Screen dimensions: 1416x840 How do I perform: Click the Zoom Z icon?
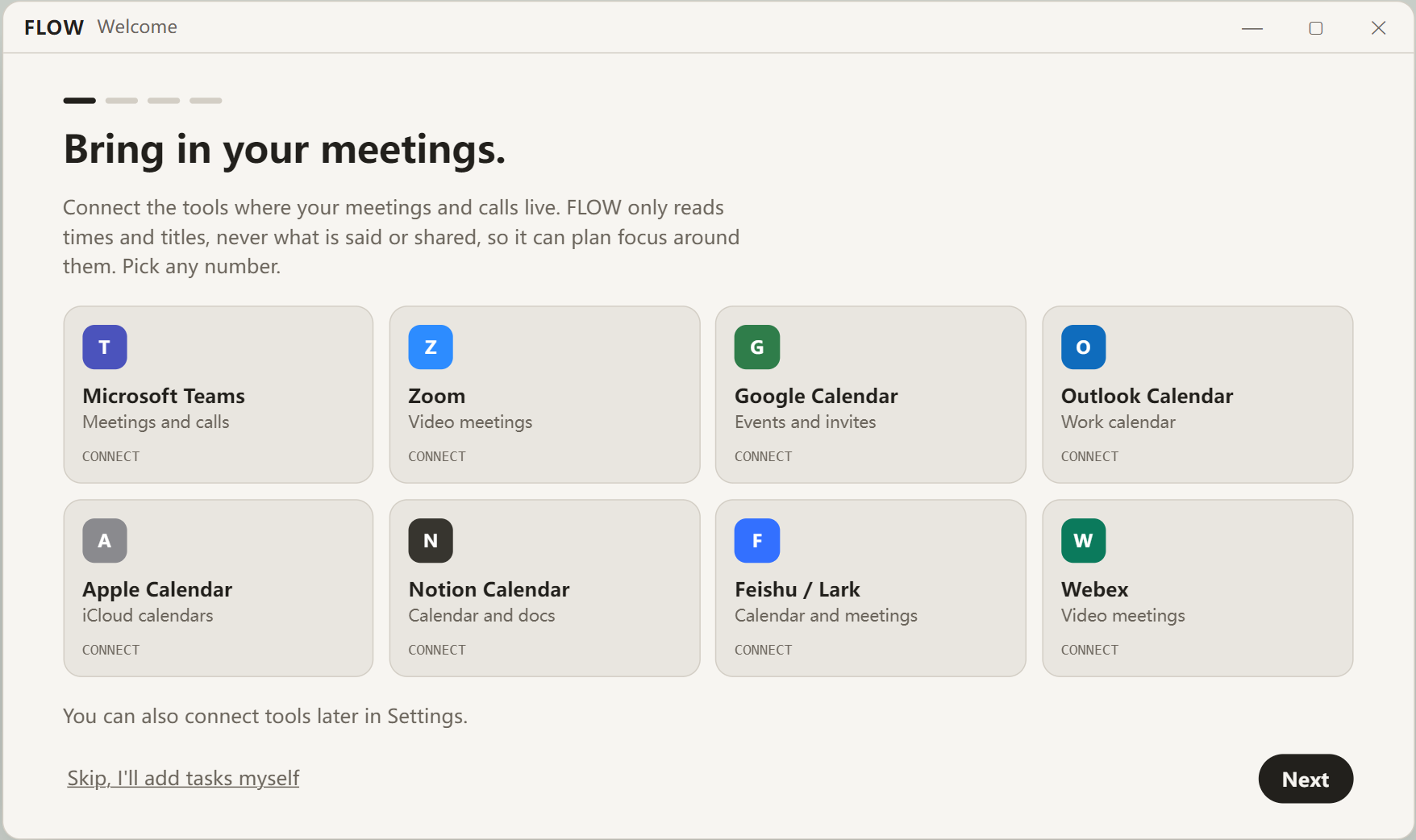[x=431, y=347]
